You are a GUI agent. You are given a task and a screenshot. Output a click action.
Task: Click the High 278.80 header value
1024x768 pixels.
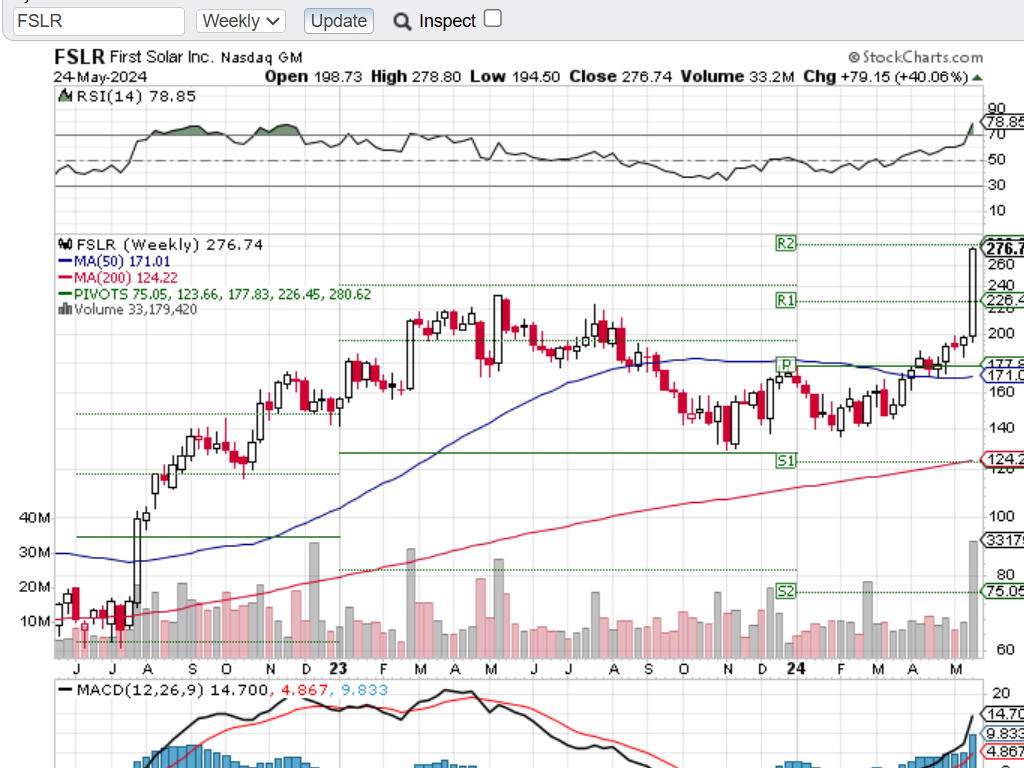pyautogui.click(x=416, y=76)
